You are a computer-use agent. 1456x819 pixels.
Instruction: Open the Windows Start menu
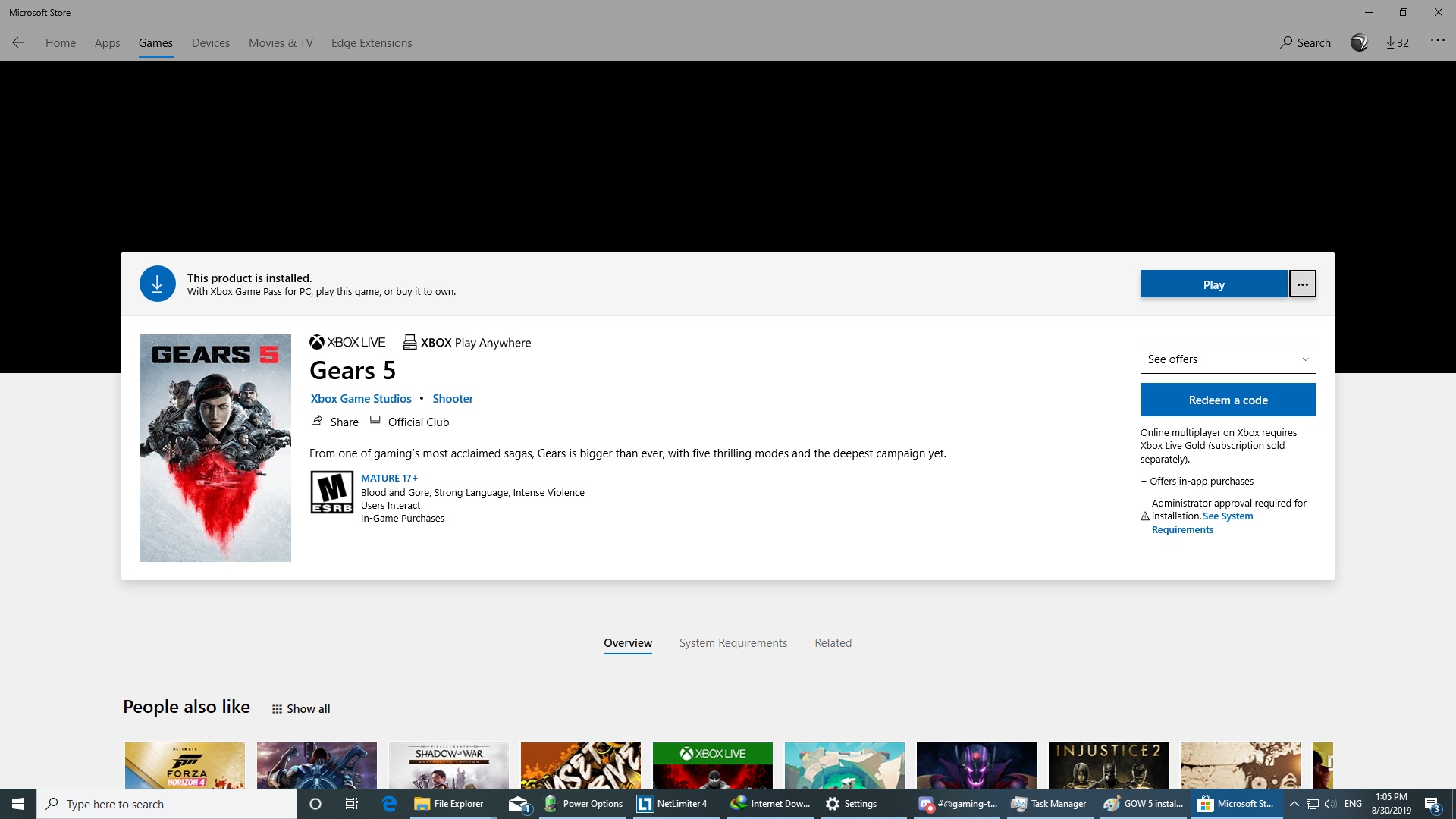[18, 804]
